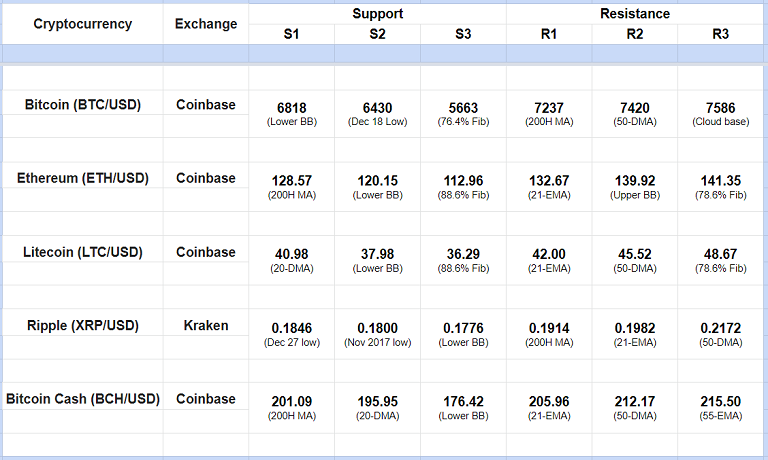The height and width of the screenshot is (460, 768).
Task: Select the Bitcoin Cash (BCH/USD) cell
Action: click(x=82, y=399)
